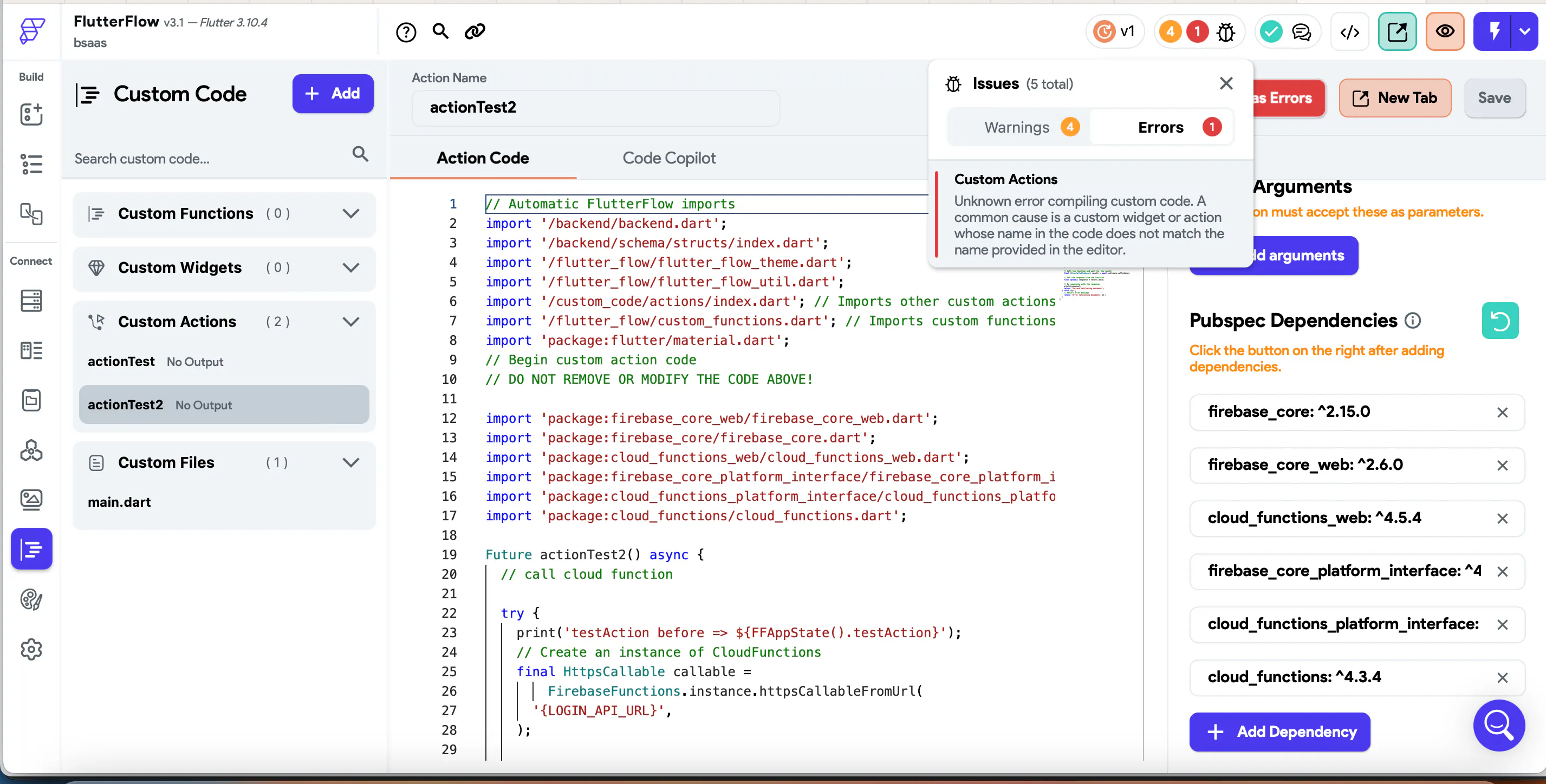Viewport: 1546px width, 784px height.
Task: Collapse the Custom Widgets section
Action: coord(351,267)
